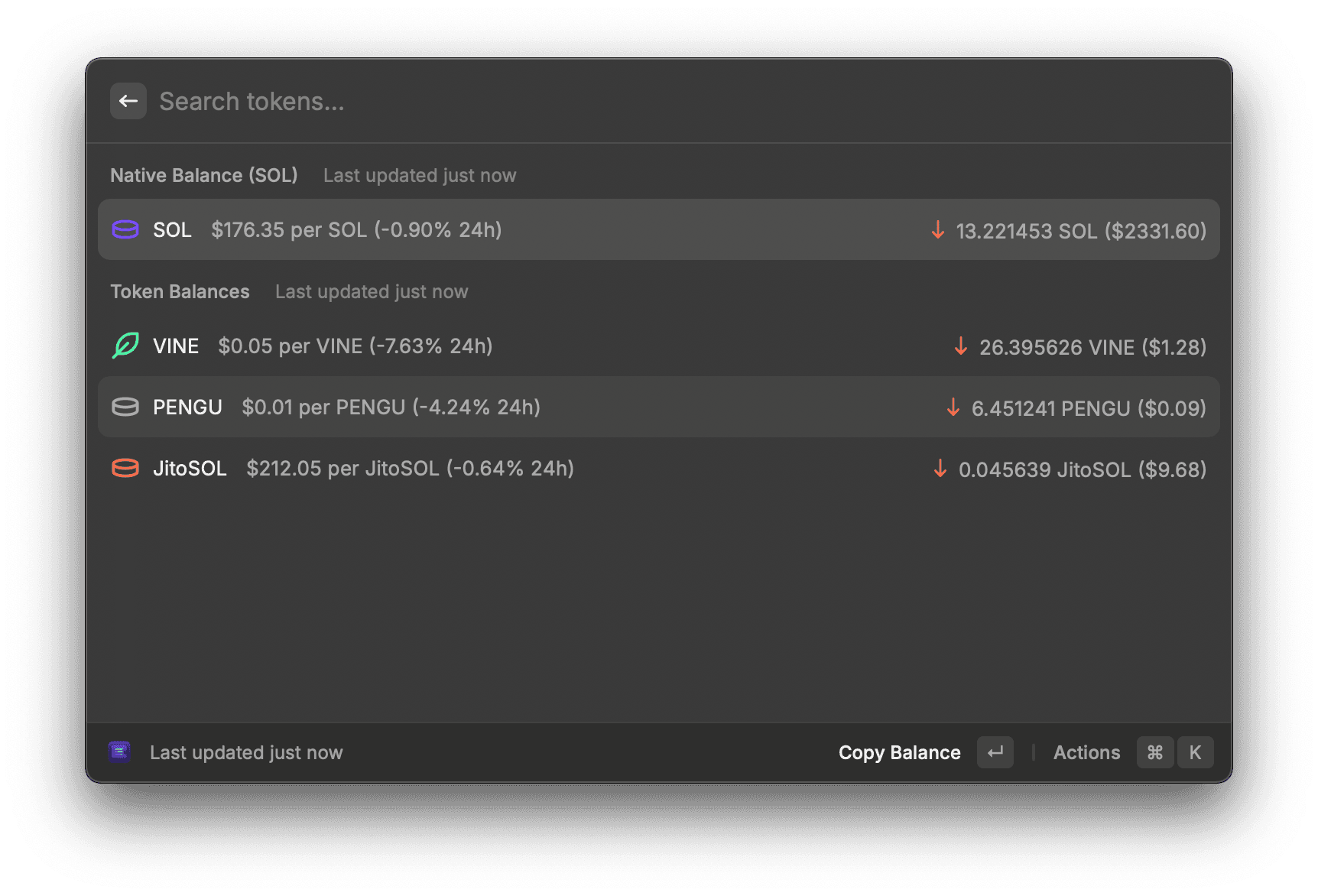Click the '13.221453 SOL ($2331.60)' balance
1318x896 pixels.
coord(1081,231)
